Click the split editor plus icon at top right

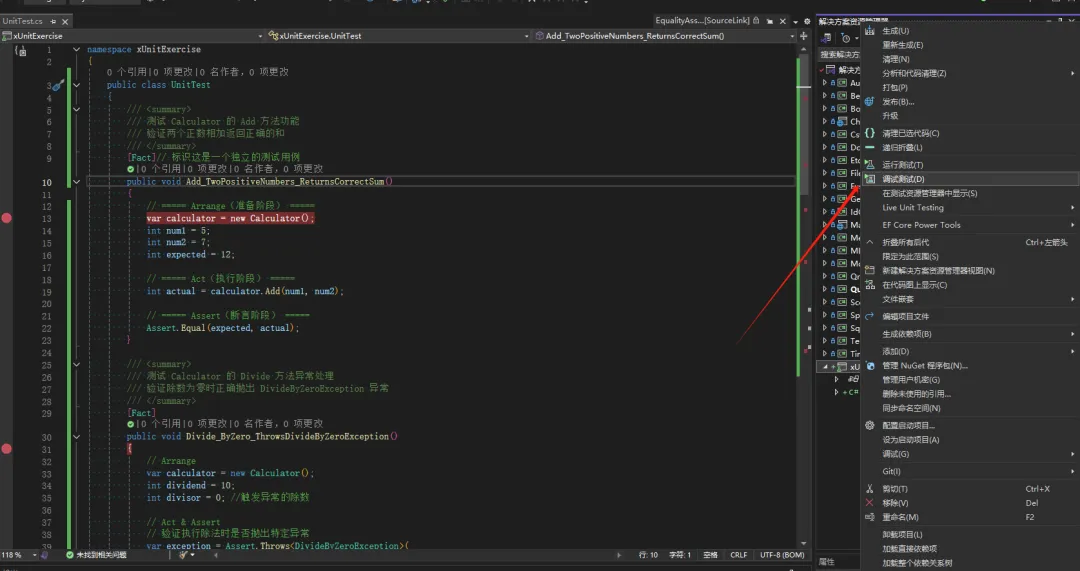(803, 36)
